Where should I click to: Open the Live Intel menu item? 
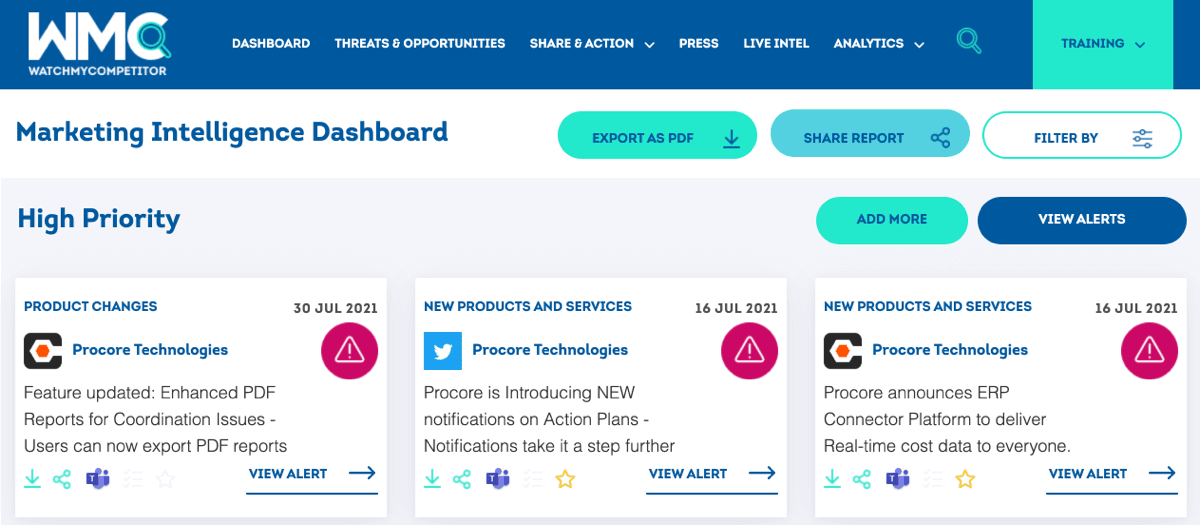(x=776, y=43)
